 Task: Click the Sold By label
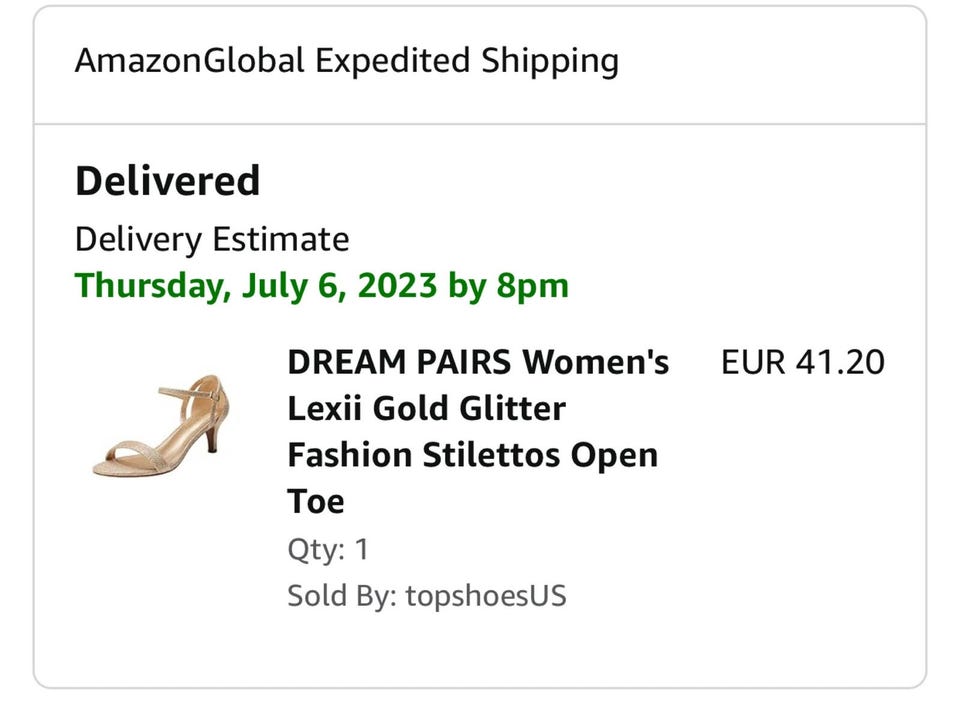[x=342, y=596]
